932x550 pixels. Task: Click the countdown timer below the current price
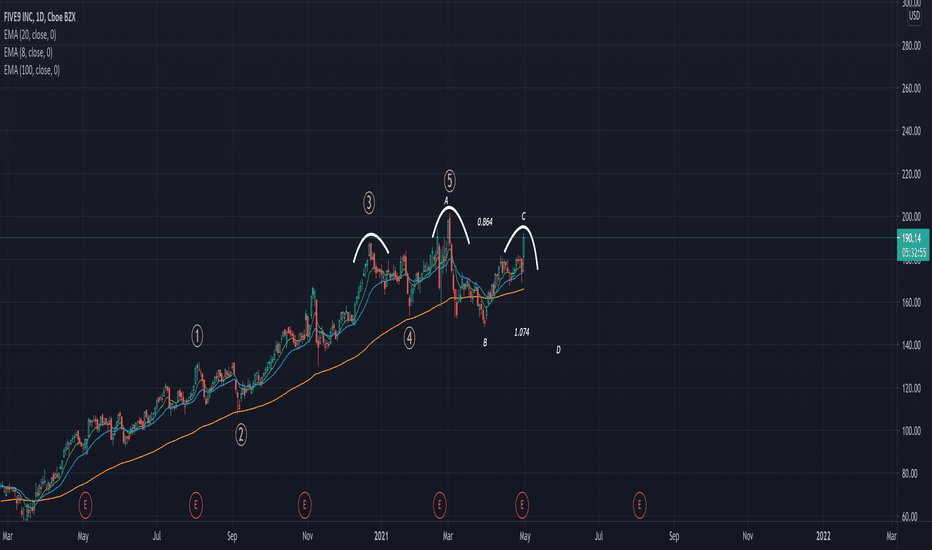pos(913,253)
